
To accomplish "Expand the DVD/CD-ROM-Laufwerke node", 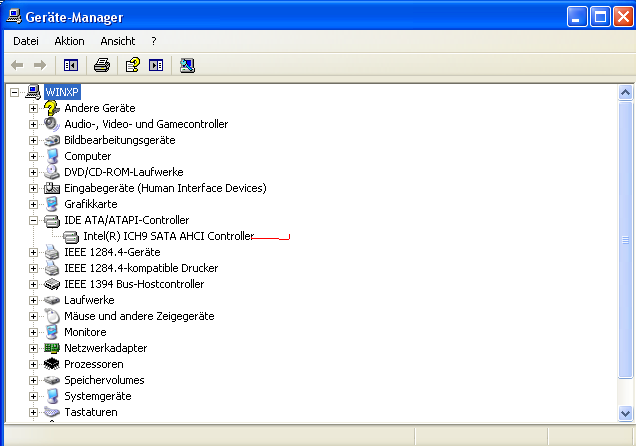I will pos(33,172).
